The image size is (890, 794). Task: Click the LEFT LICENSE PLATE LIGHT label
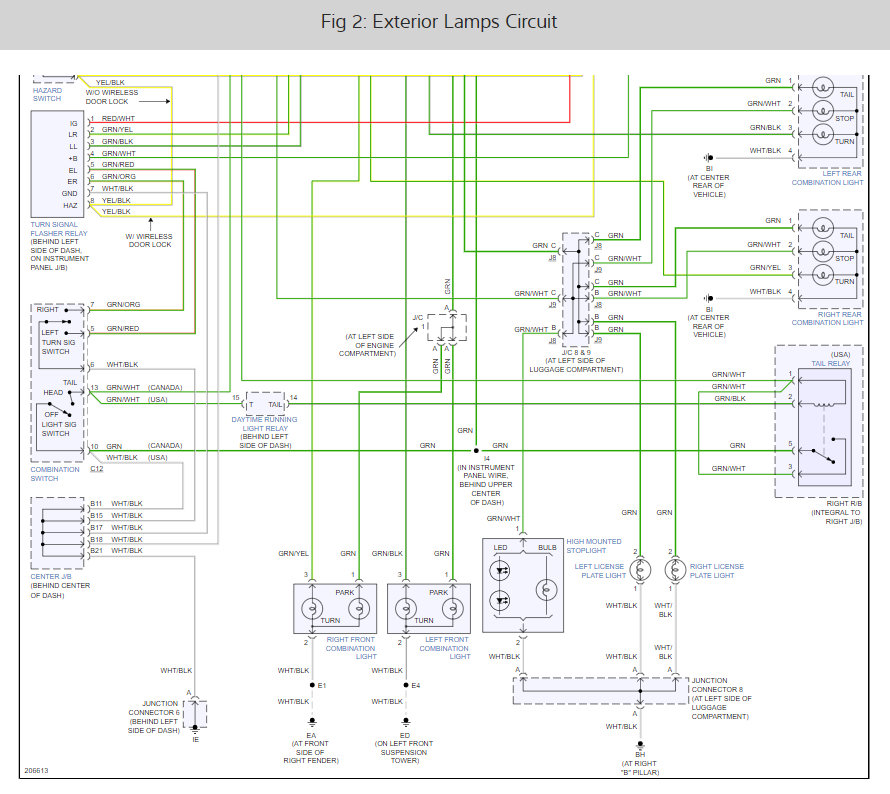[599, 571]
